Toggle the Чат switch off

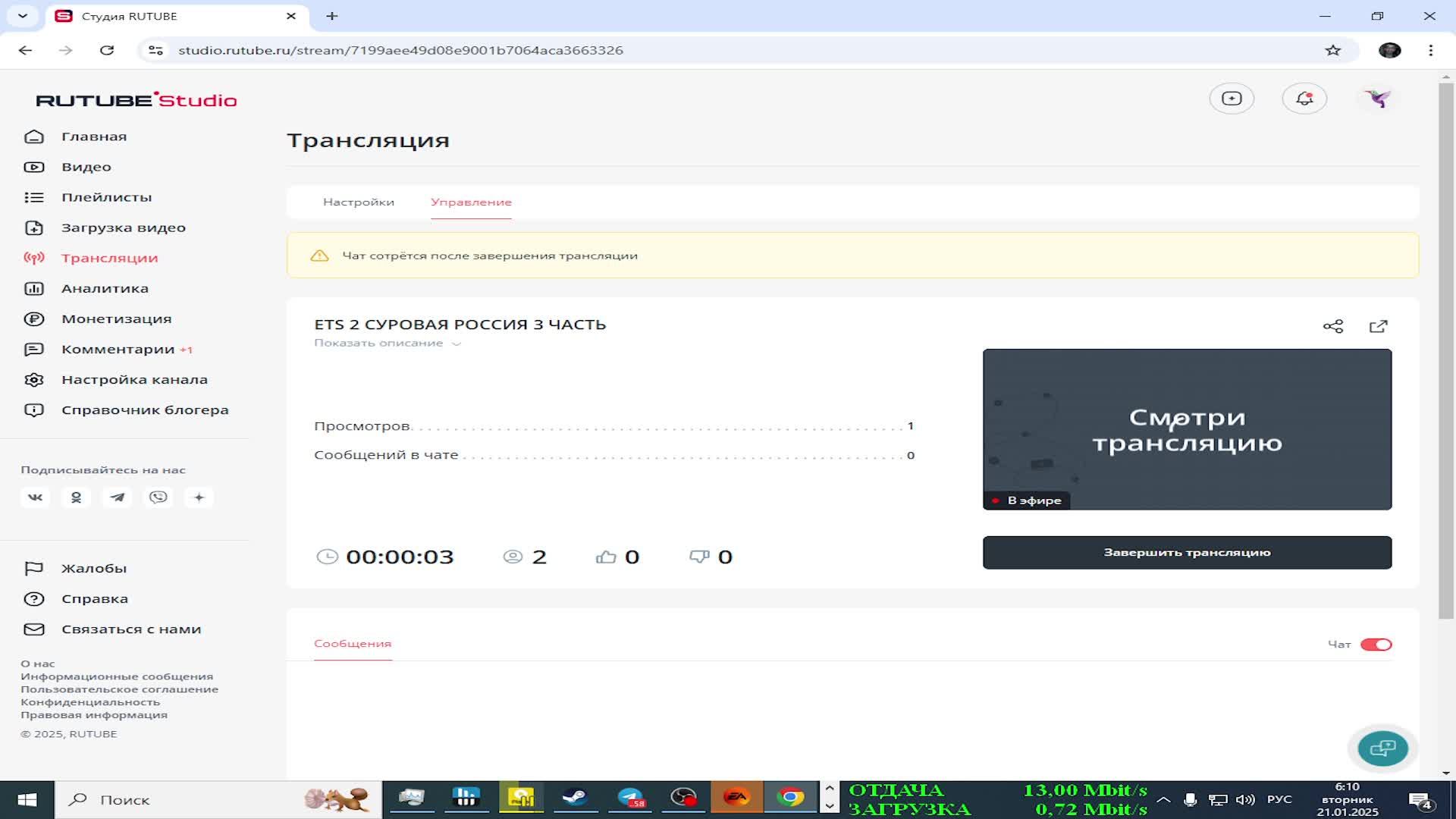tap(1376, 645)
